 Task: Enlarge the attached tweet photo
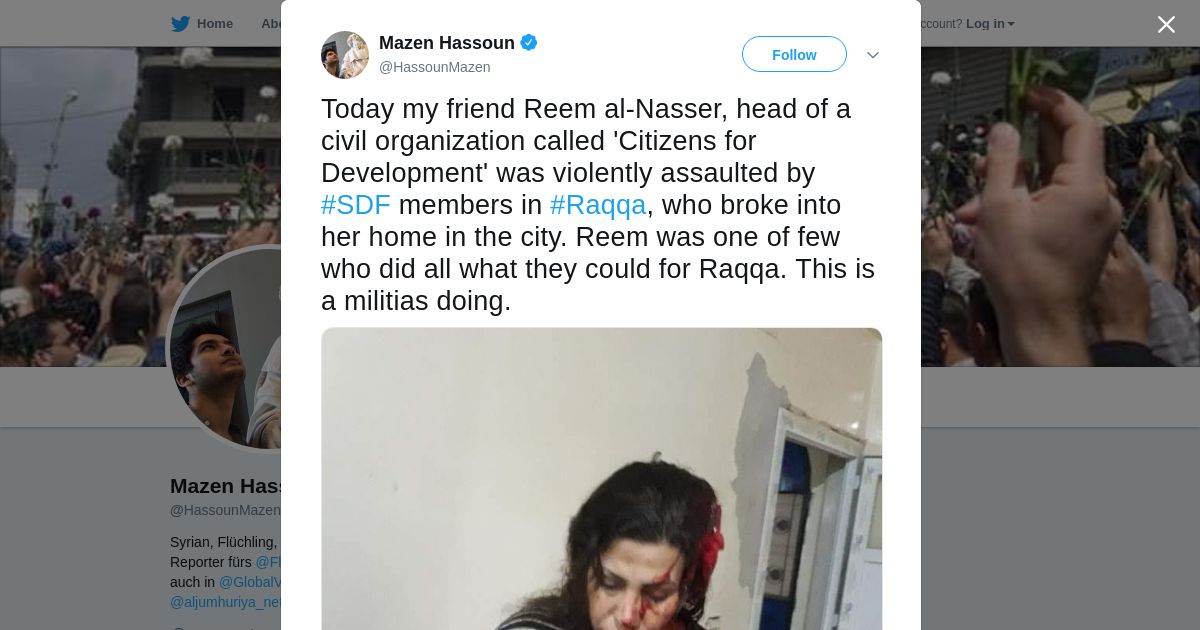click(601, 479)
